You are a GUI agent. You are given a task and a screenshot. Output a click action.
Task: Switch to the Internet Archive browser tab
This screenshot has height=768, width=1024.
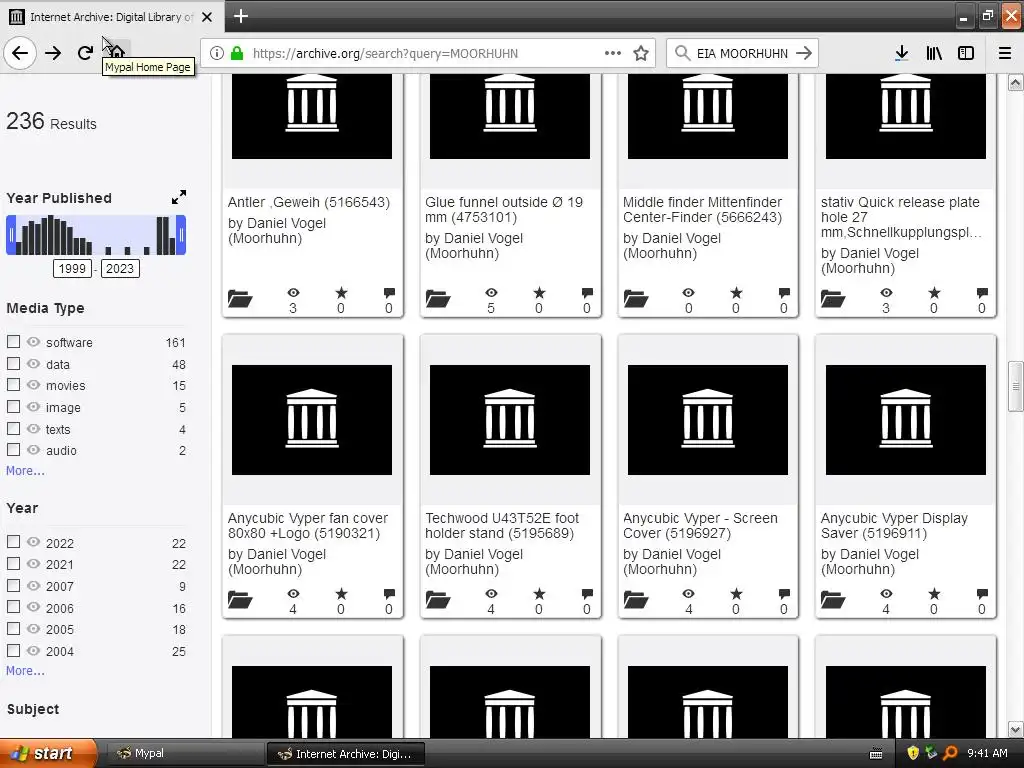(111, 17)
